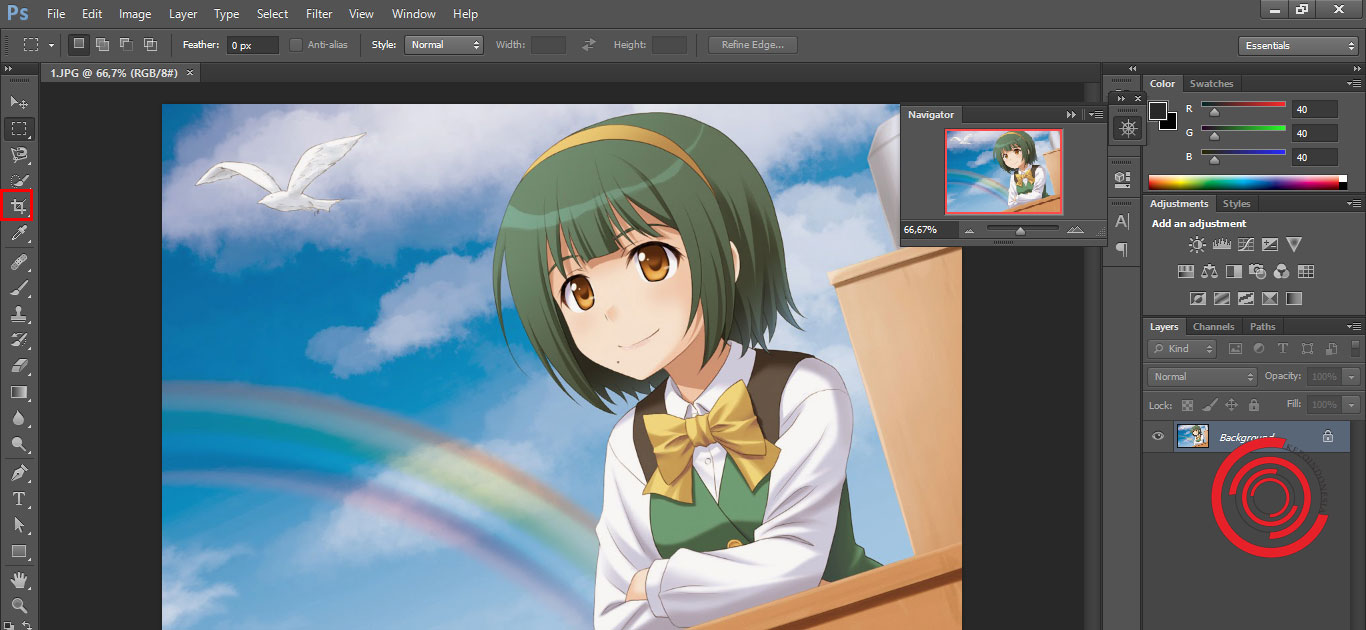Screen dimensions: 1366x630
Task: Open the Opacity dropdown arrow
Action: click(1352, 377)
